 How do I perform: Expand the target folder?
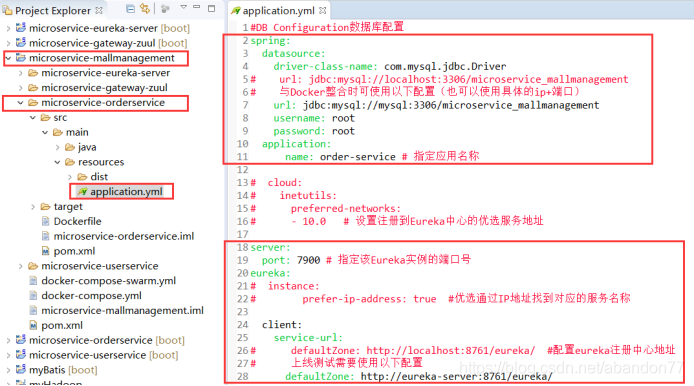[33, 207]
